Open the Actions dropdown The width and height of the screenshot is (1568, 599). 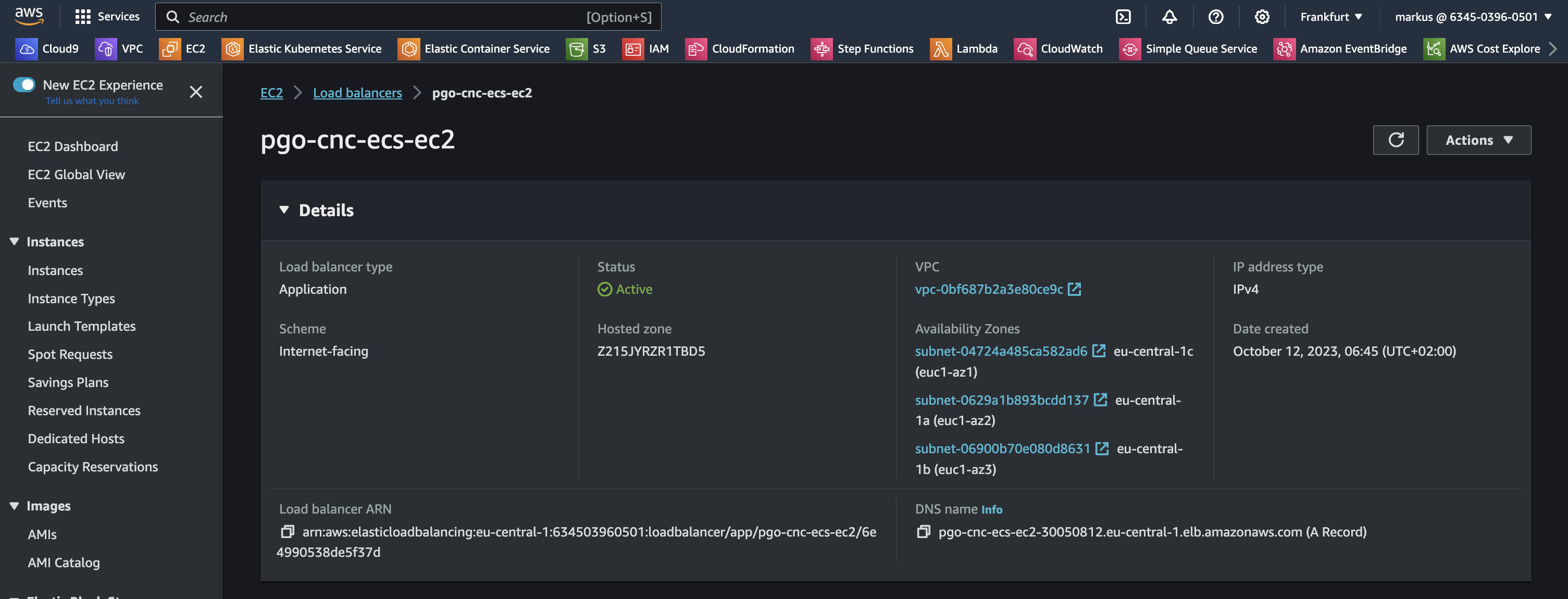coord(1478,140)
